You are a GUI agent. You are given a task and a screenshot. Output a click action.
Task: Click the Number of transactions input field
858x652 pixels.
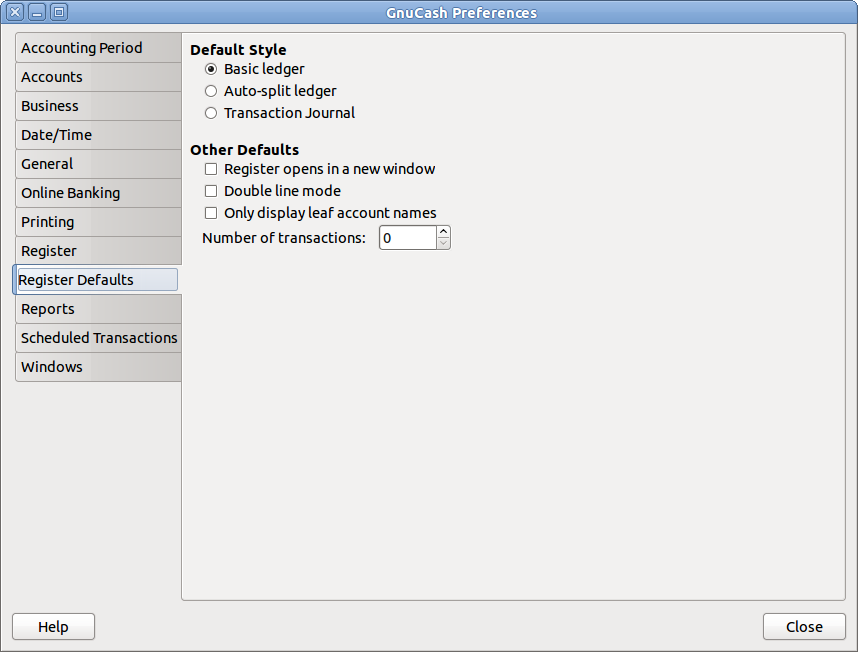coord(407,238)
